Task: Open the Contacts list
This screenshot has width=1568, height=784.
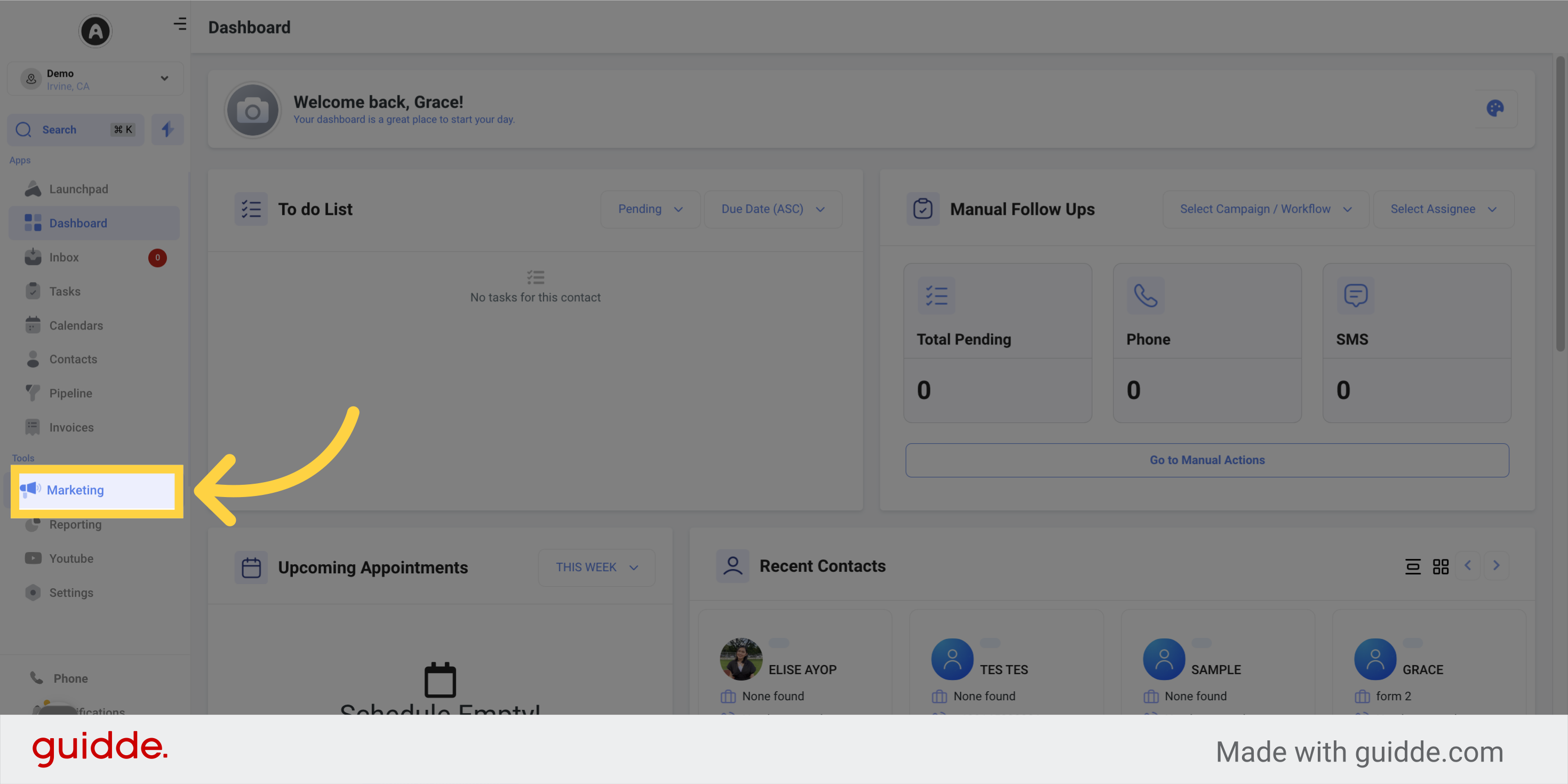Action: [x=73, y=359]
